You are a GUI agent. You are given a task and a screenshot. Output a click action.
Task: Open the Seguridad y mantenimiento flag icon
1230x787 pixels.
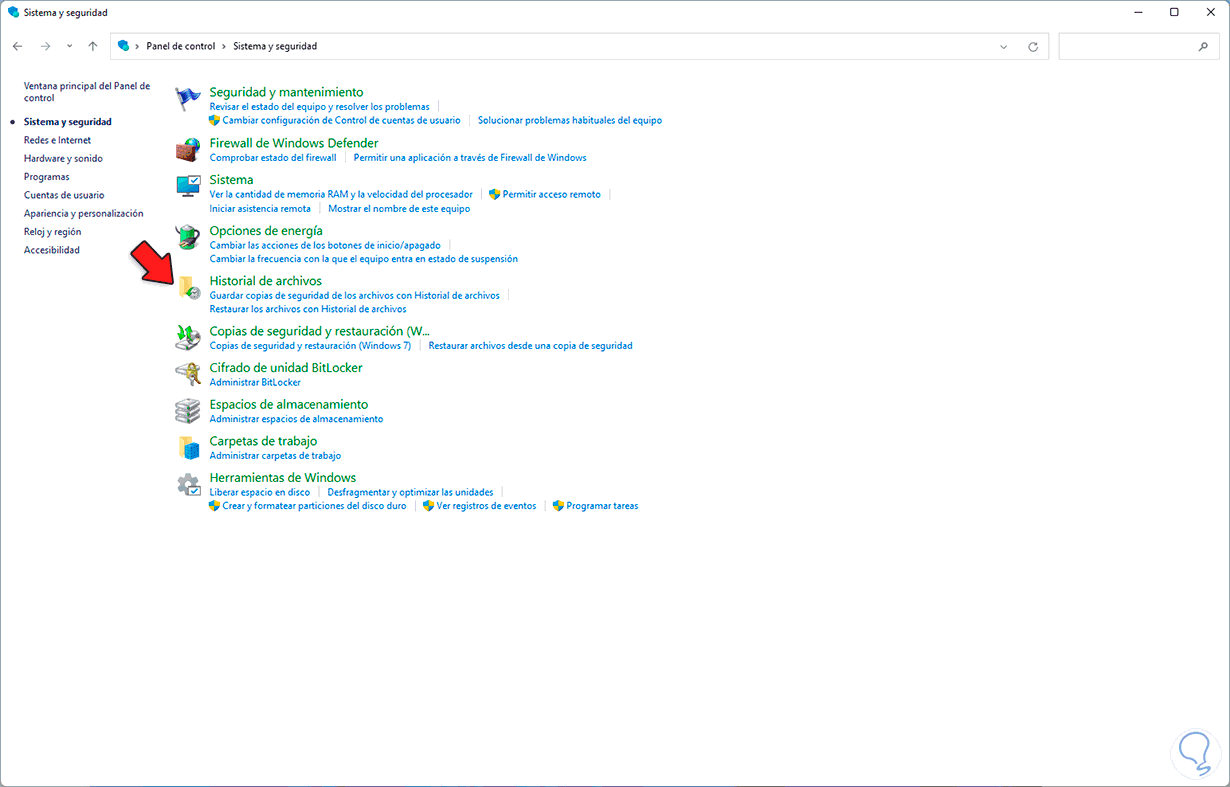[x=188, y=99]
